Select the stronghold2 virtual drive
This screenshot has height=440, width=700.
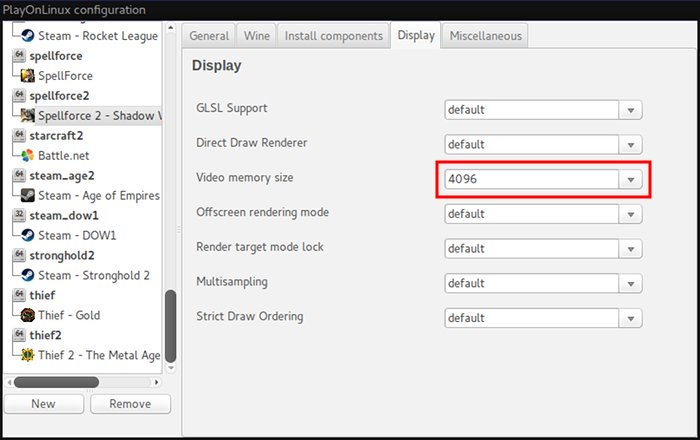click(62, 255)
